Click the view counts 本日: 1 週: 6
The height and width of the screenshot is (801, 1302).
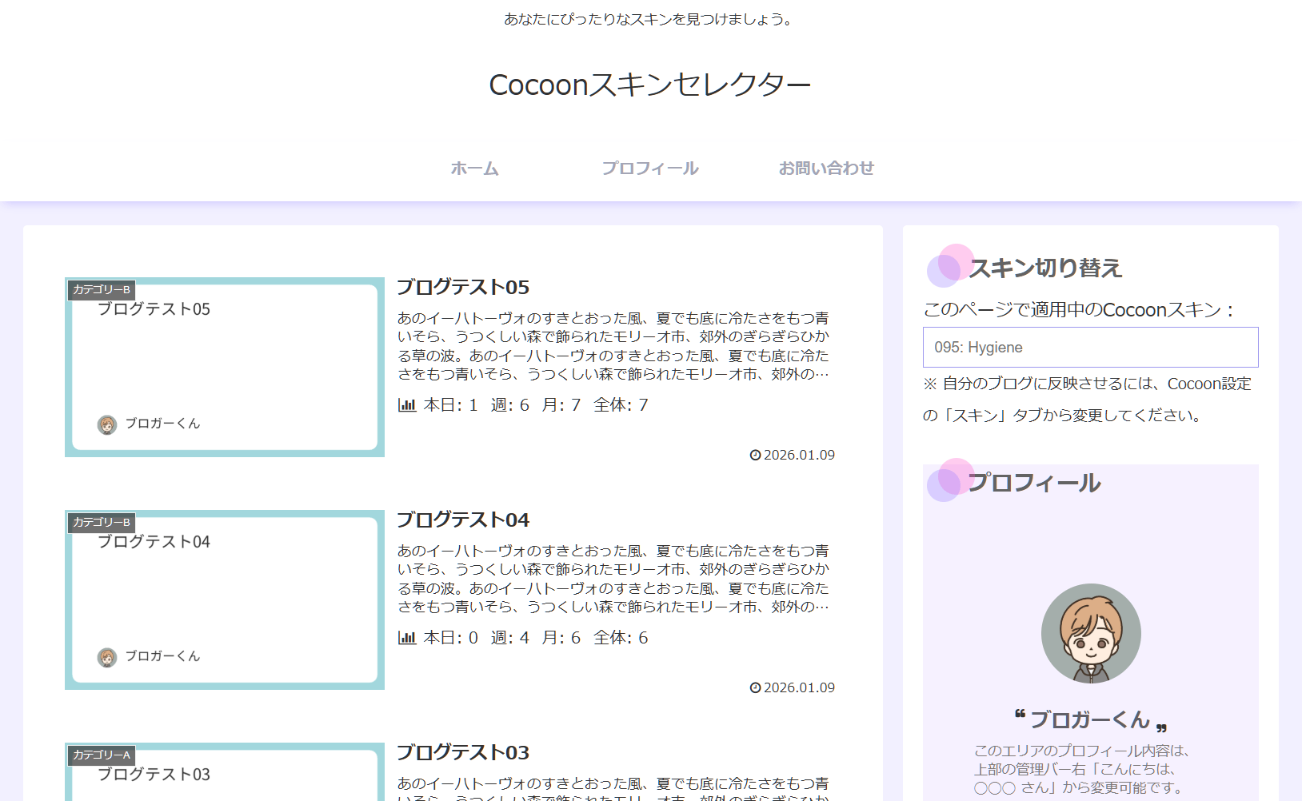tap(477, 405)
